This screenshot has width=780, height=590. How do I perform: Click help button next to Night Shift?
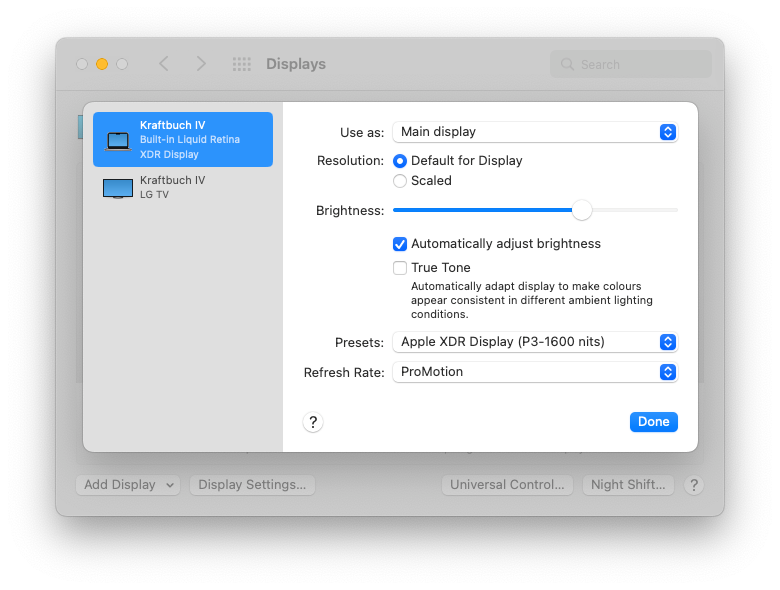coord(694,485)
